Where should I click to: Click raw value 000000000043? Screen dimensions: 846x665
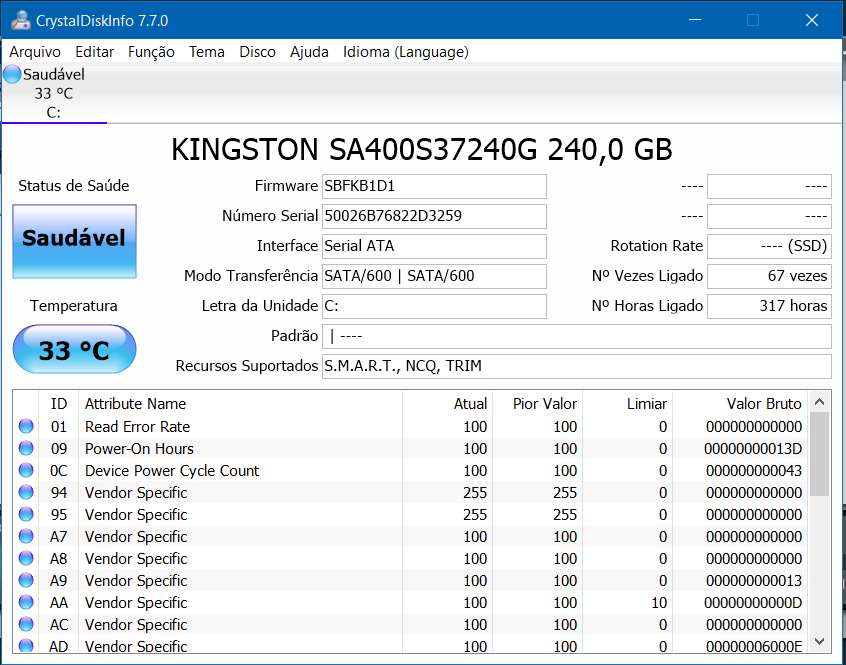click(x=754, y=471)
